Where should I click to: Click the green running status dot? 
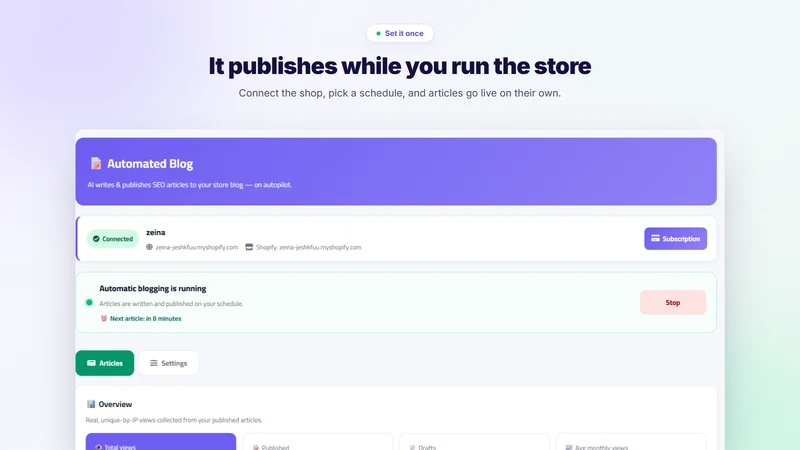click(89, 303)
